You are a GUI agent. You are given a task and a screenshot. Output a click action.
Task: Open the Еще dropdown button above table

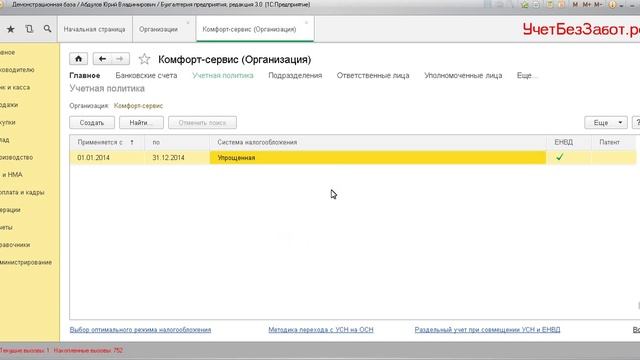[x=606, y=122]
